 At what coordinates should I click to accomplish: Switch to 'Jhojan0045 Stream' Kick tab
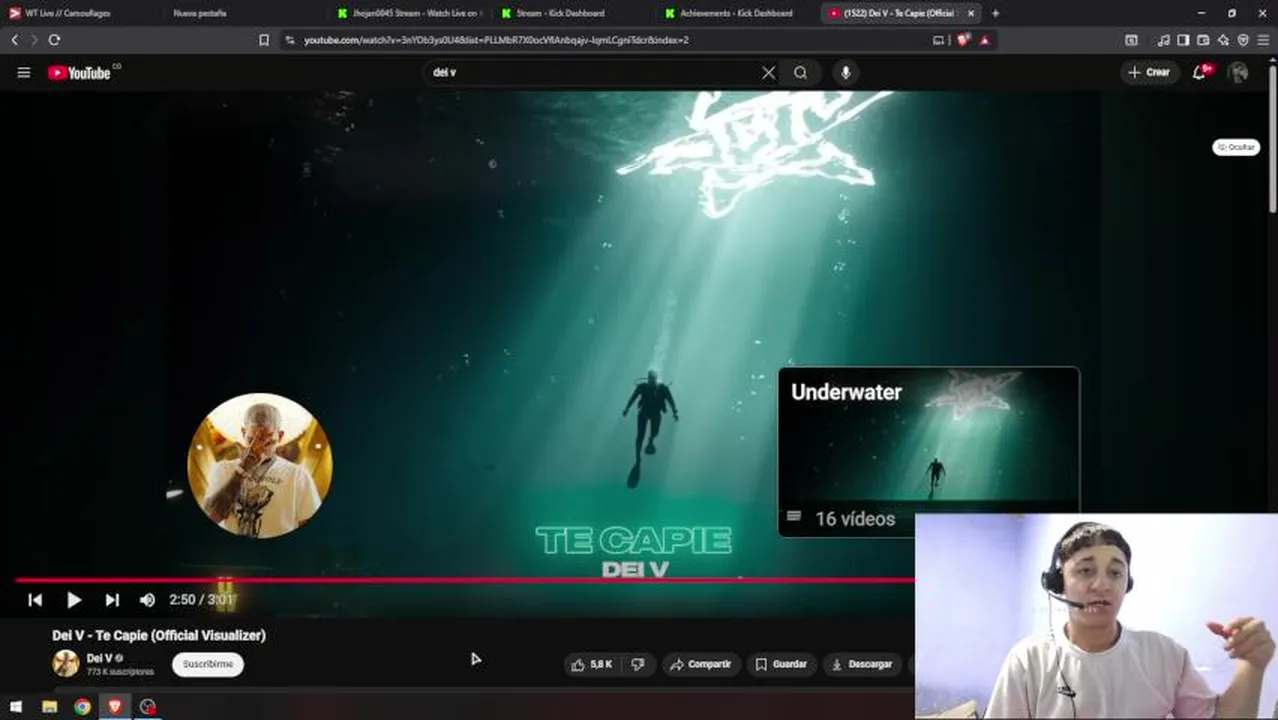click(x=410, y=13)
